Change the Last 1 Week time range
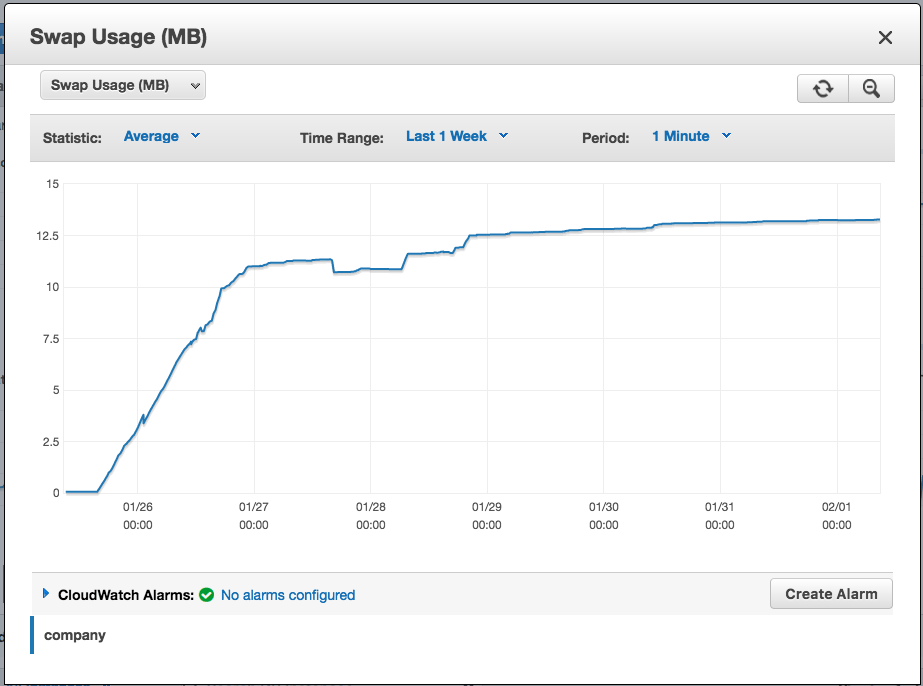 point(457,136)
